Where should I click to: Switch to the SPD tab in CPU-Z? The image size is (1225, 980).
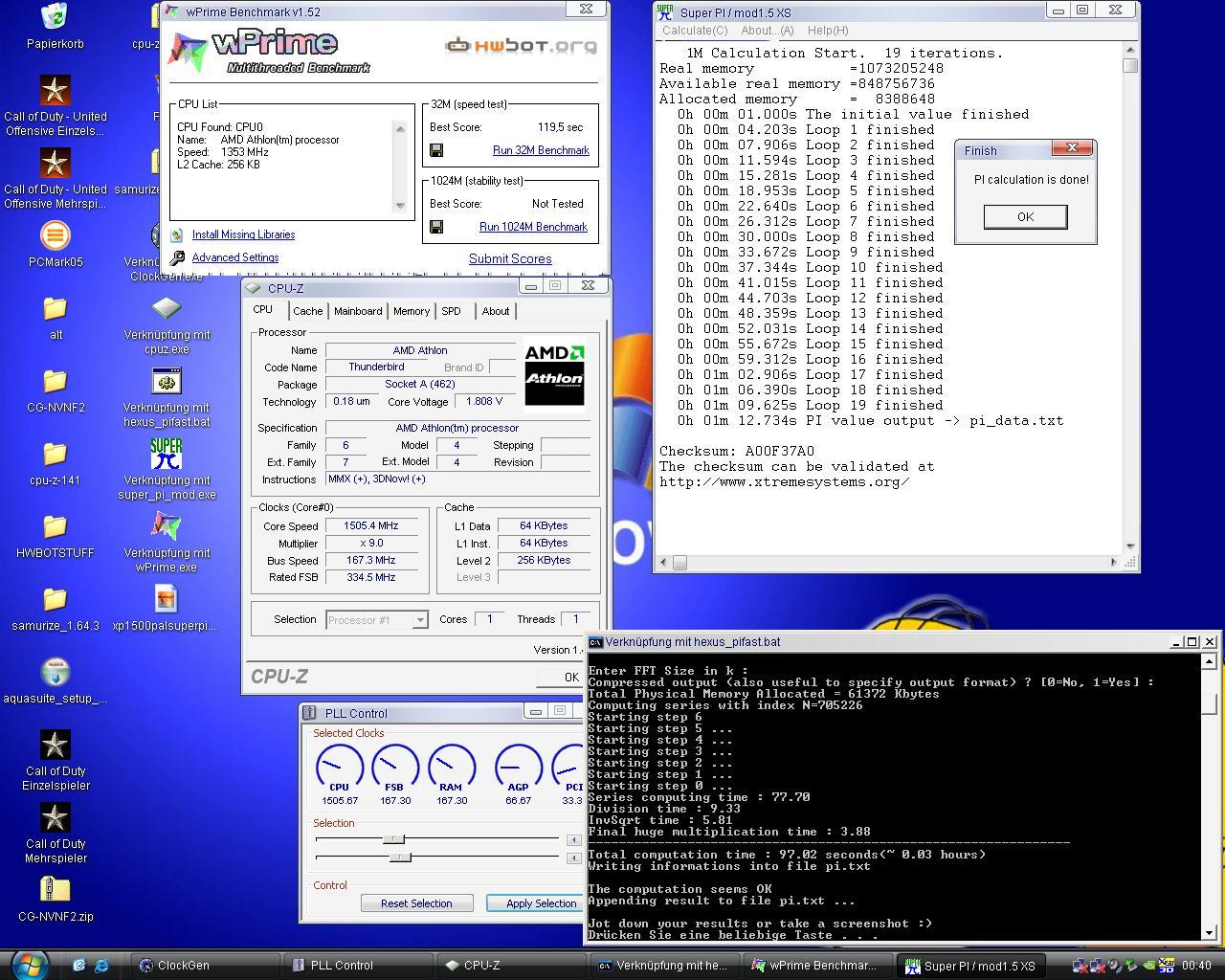(x=451, y=311)
